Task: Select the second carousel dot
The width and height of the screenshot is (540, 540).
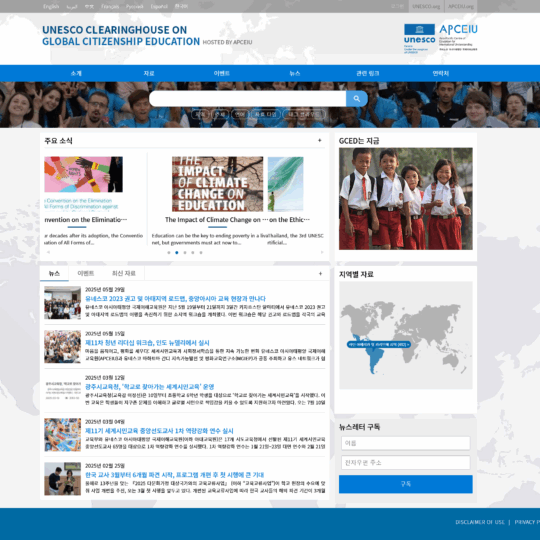Action: pos(177,252)
